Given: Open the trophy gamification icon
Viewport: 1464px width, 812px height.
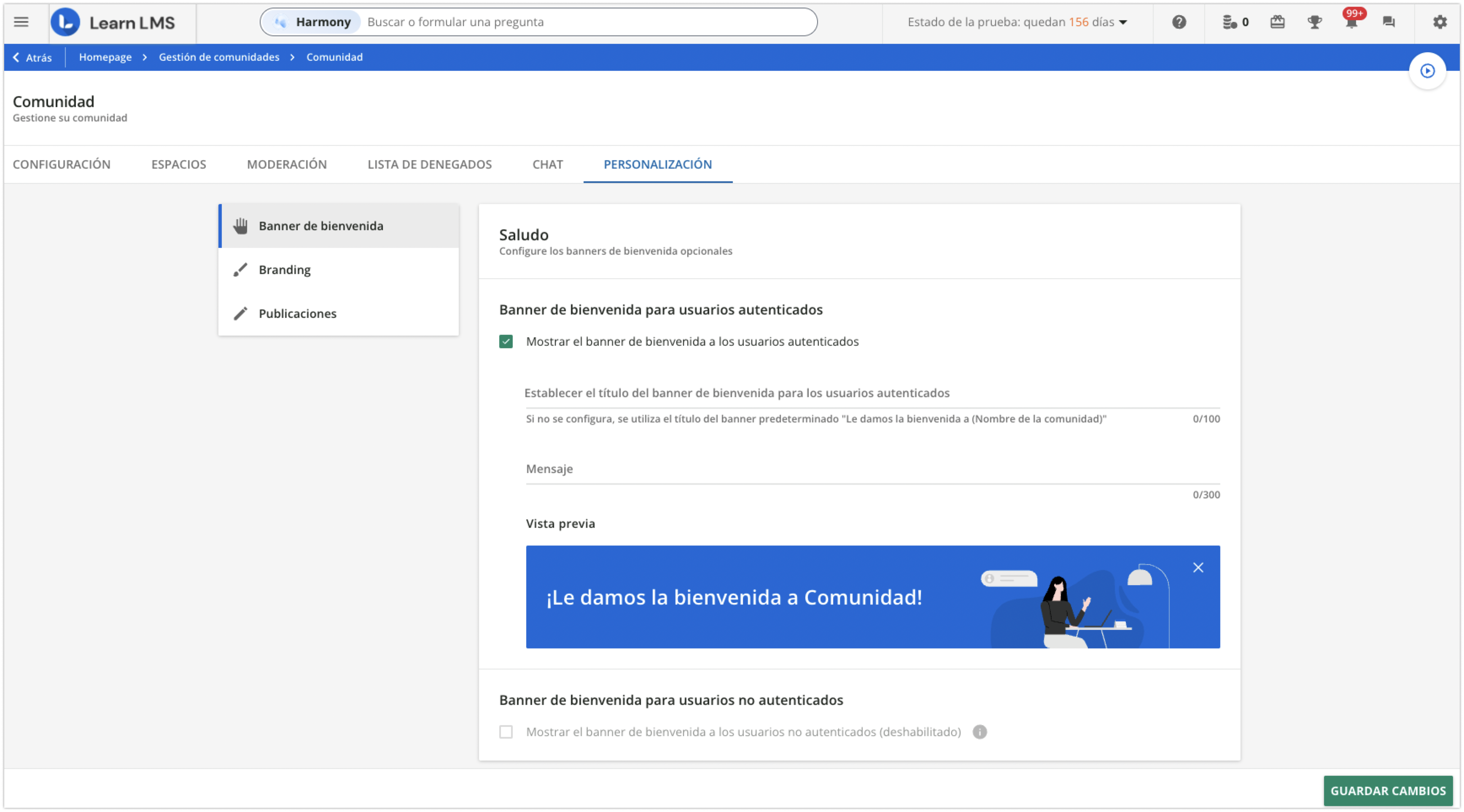Looking at the screenshot, I should 1314,22.
